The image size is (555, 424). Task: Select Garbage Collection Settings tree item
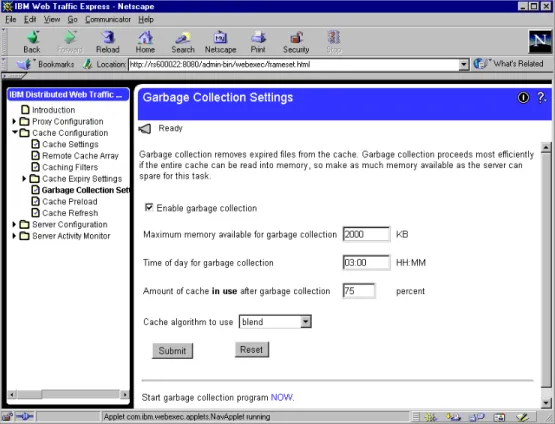(86, 190)
